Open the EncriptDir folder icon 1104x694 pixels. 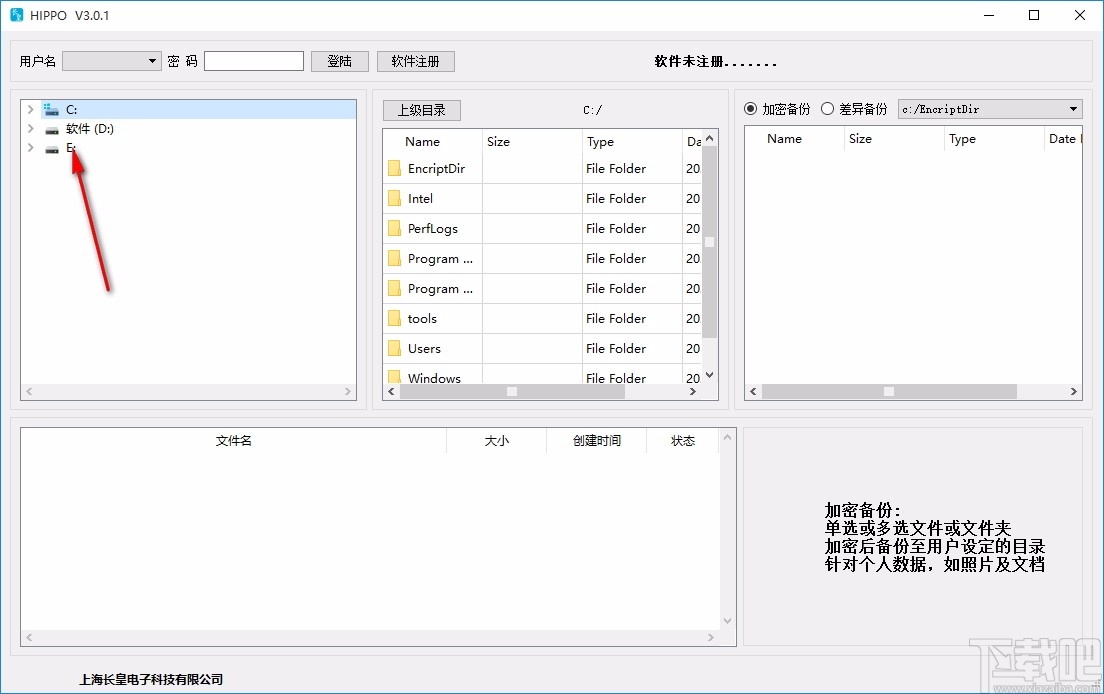pos(394,168)
